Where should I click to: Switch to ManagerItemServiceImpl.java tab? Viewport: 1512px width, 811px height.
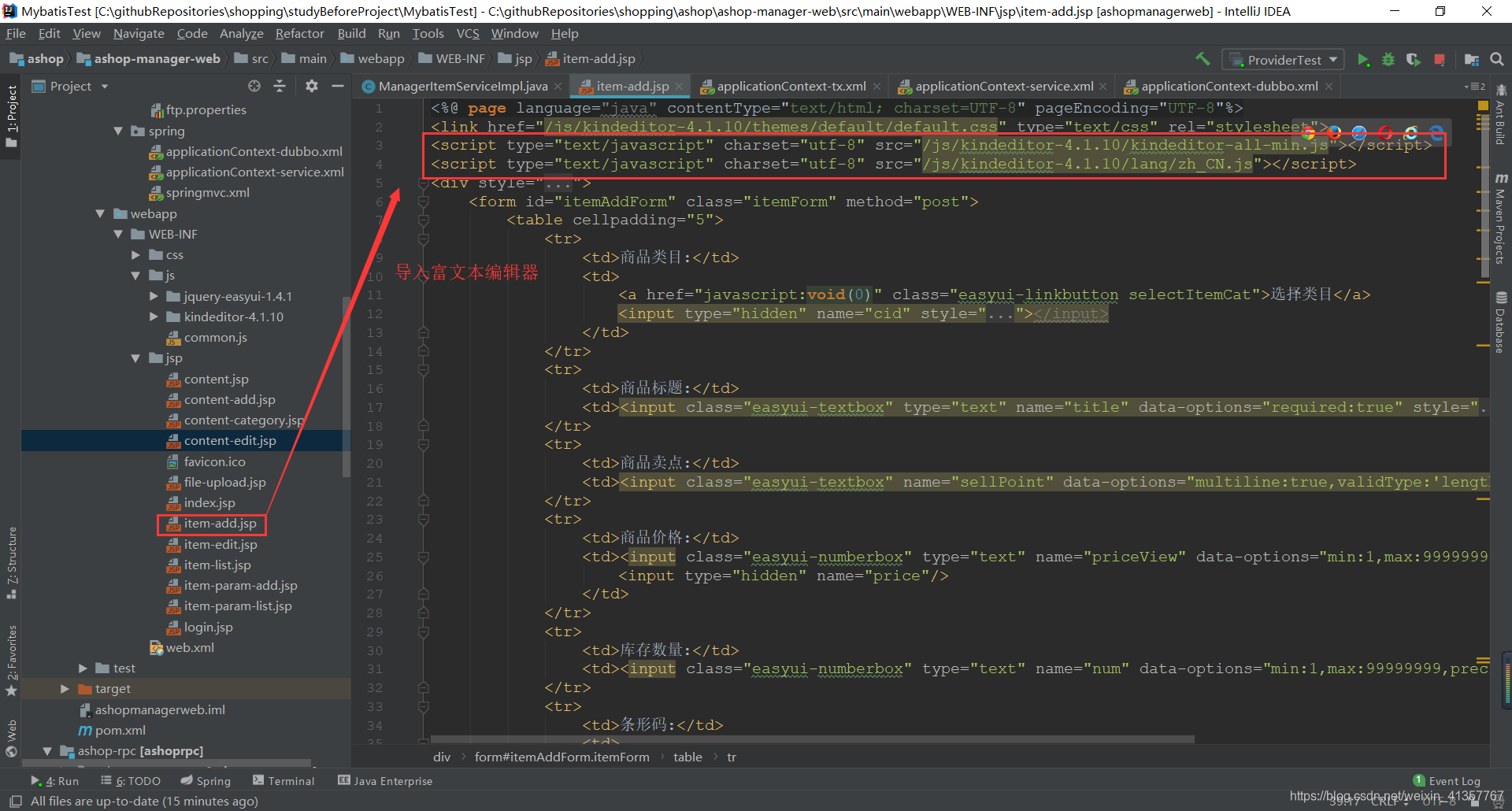tap(462, 87)
